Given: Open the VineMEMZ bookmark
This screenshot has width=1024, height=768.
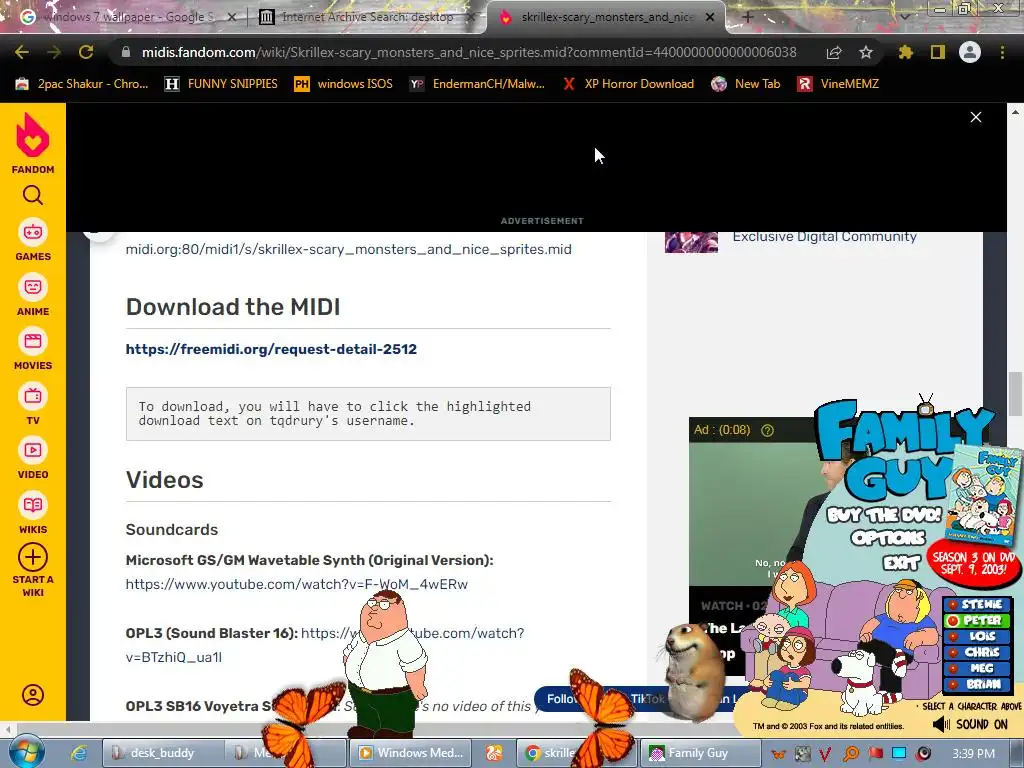Looking at the screenshot, I should [839, 84].
